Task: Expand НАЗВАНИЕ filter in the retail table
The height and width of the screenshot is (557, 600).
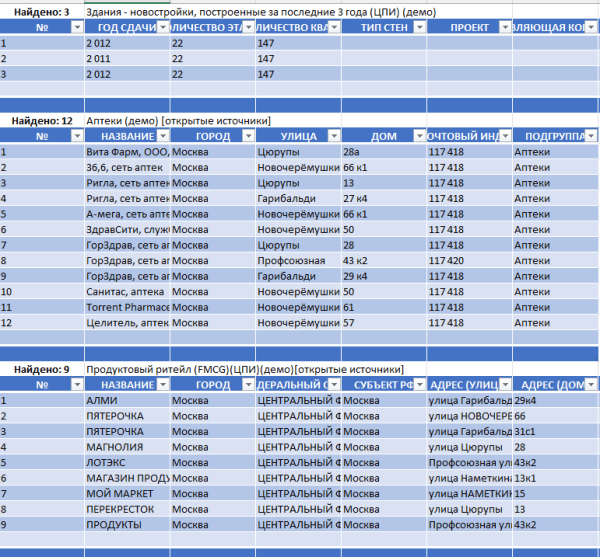Action: click(x=162, y=385)
